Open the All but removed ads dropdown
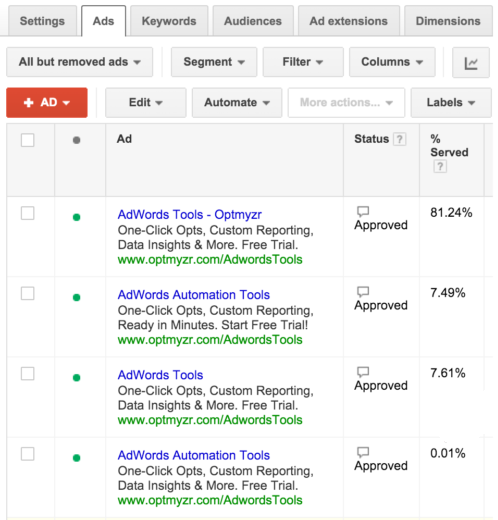 [x=79, y=62]
